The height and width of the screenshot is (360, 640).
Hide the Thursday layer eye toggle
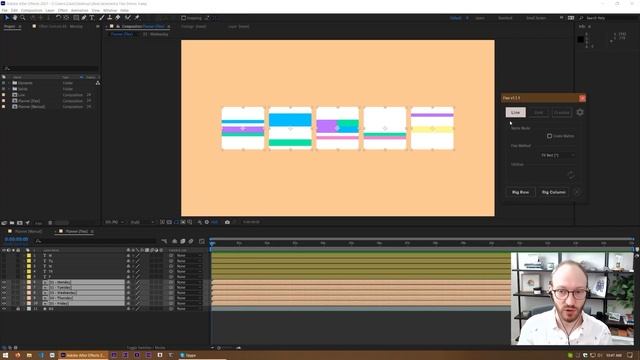click(x=4, y=298)
